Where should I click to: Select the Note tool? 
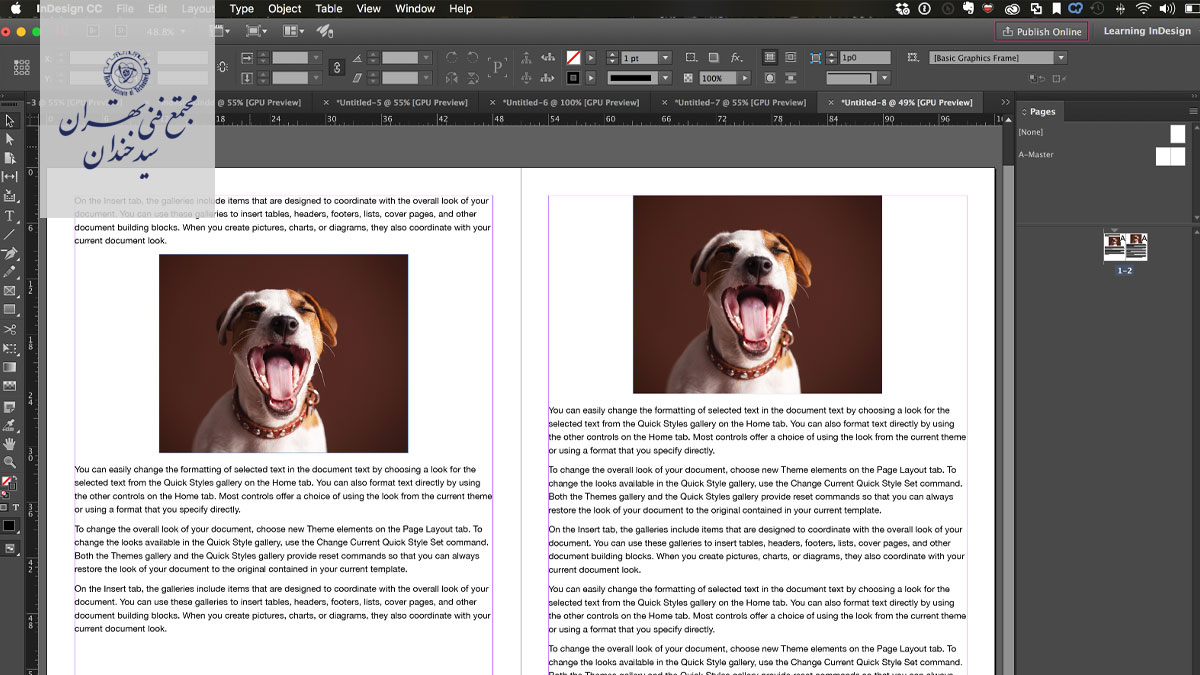(x=10, y=406)
